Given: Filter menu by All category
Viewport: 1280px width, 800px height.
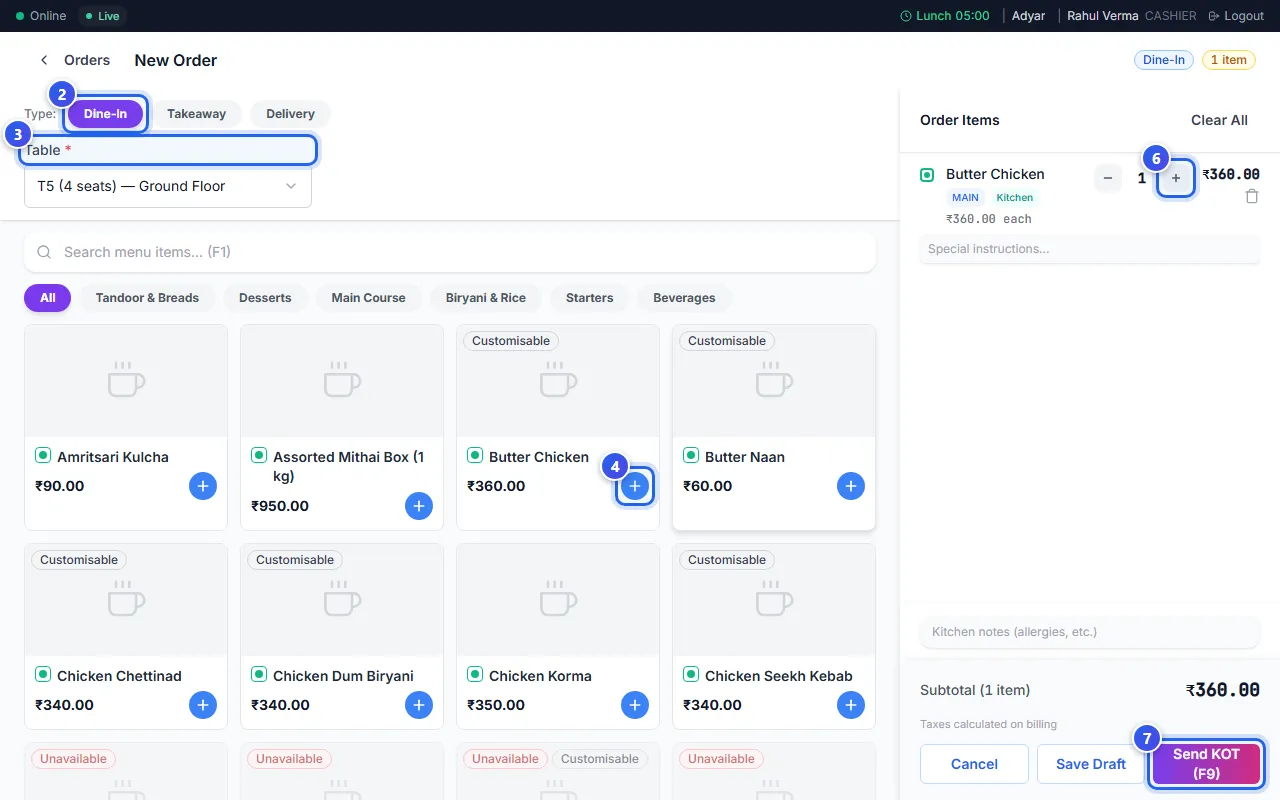Looking at the screenshot, I should (48, 298).
